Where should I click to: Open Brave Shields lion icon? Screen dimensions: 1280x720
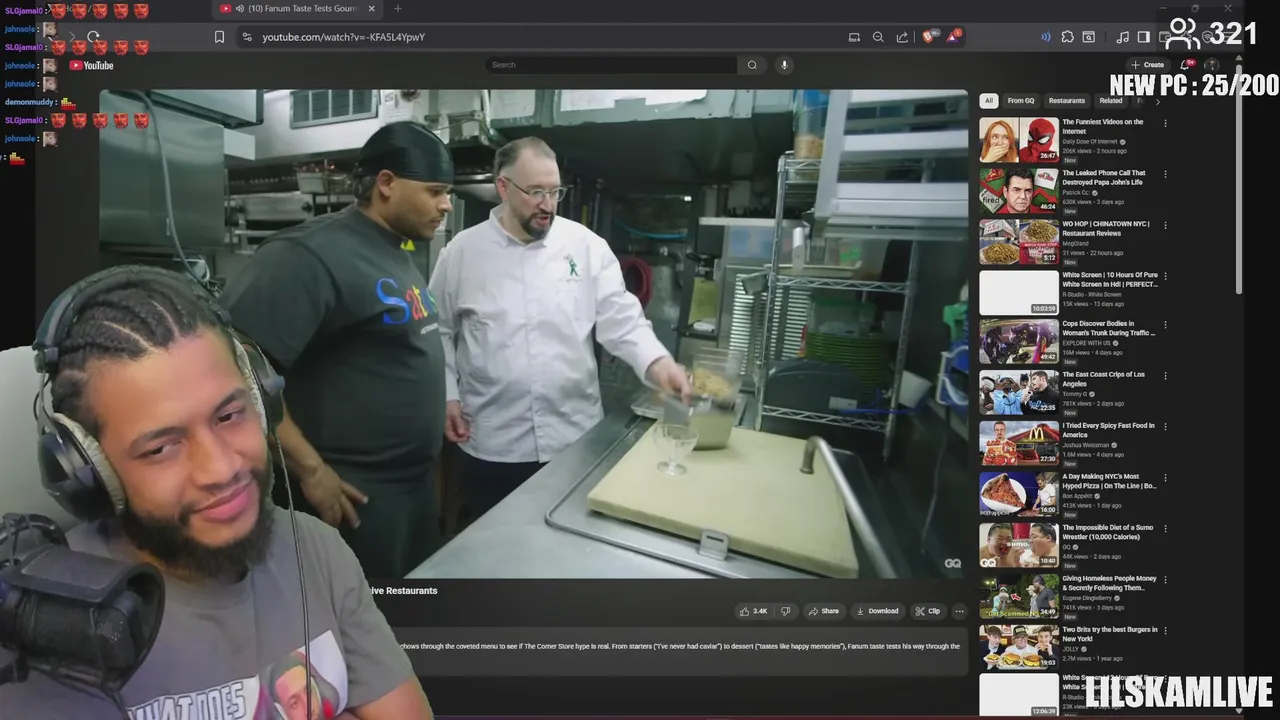(x=928, y=37)
